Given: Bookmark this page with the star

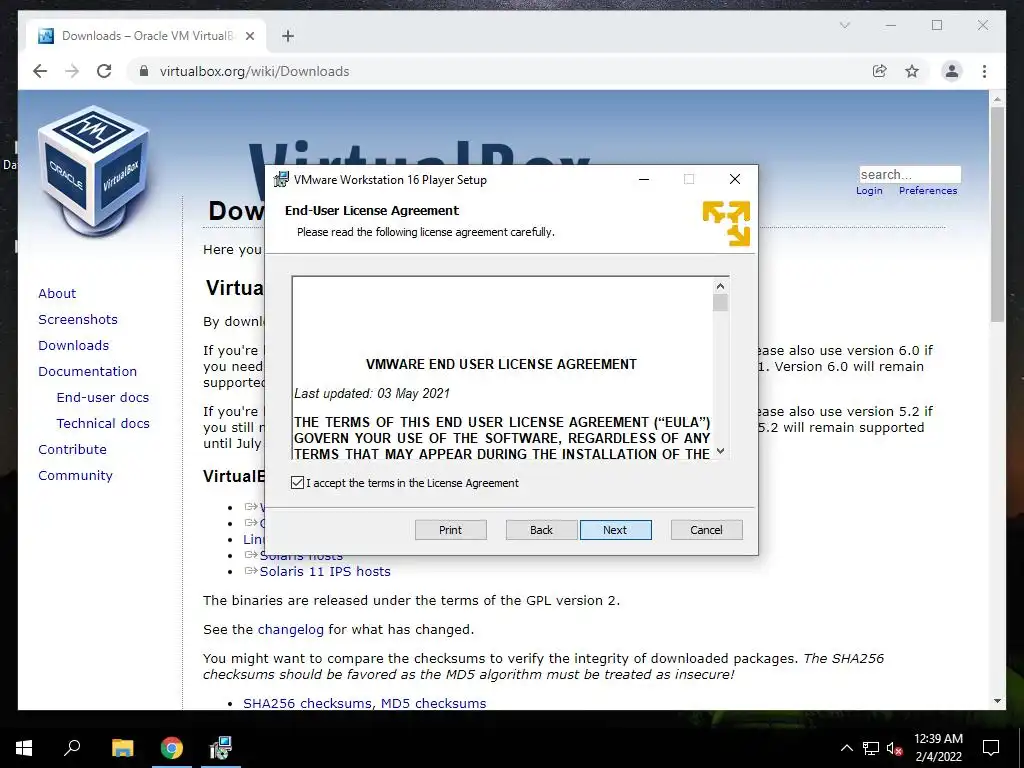Looking at the screenshot, I should pos(912,71).
